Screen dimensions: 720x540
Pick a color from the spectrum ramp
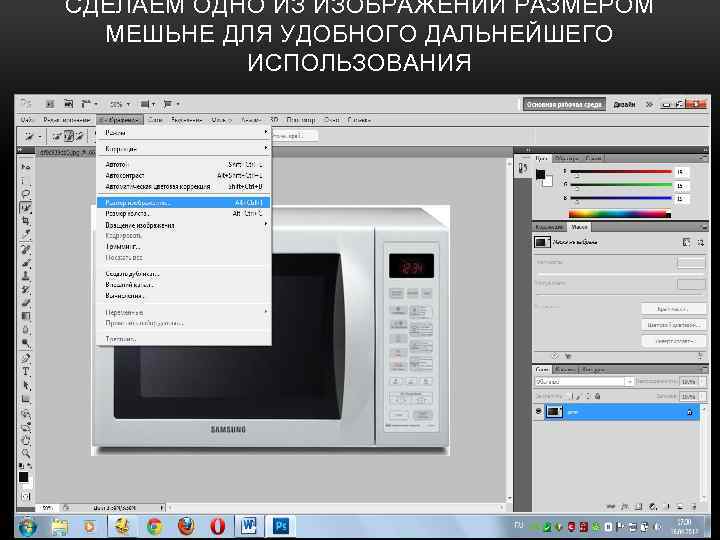pos(619,214)
